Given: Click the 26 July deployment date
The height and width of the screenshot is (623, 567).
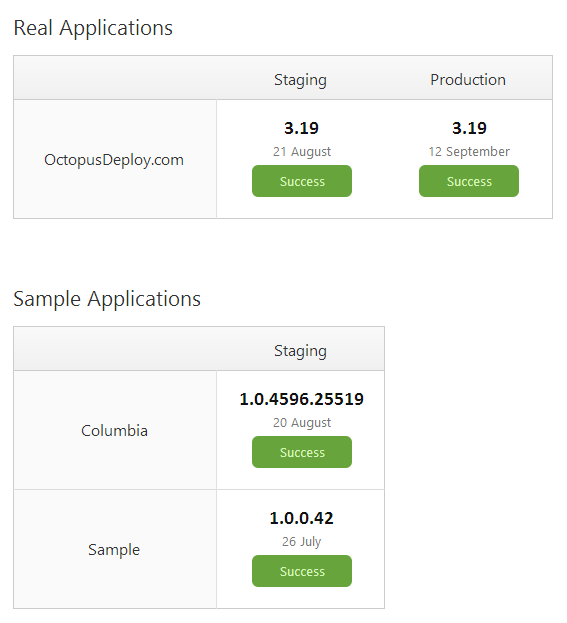Looking at the screenshot, I should pyautogui.click(x=302, y=542).
